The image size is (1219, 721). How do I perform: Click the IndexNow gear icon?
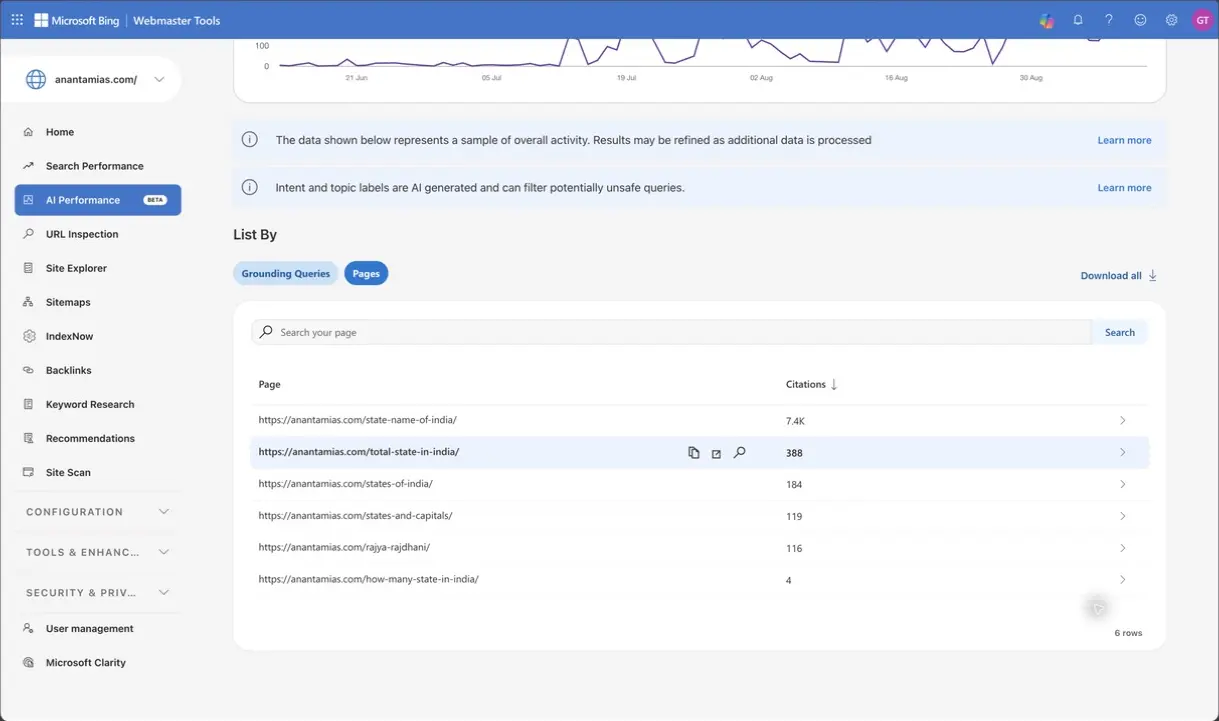tap(28, 336)
